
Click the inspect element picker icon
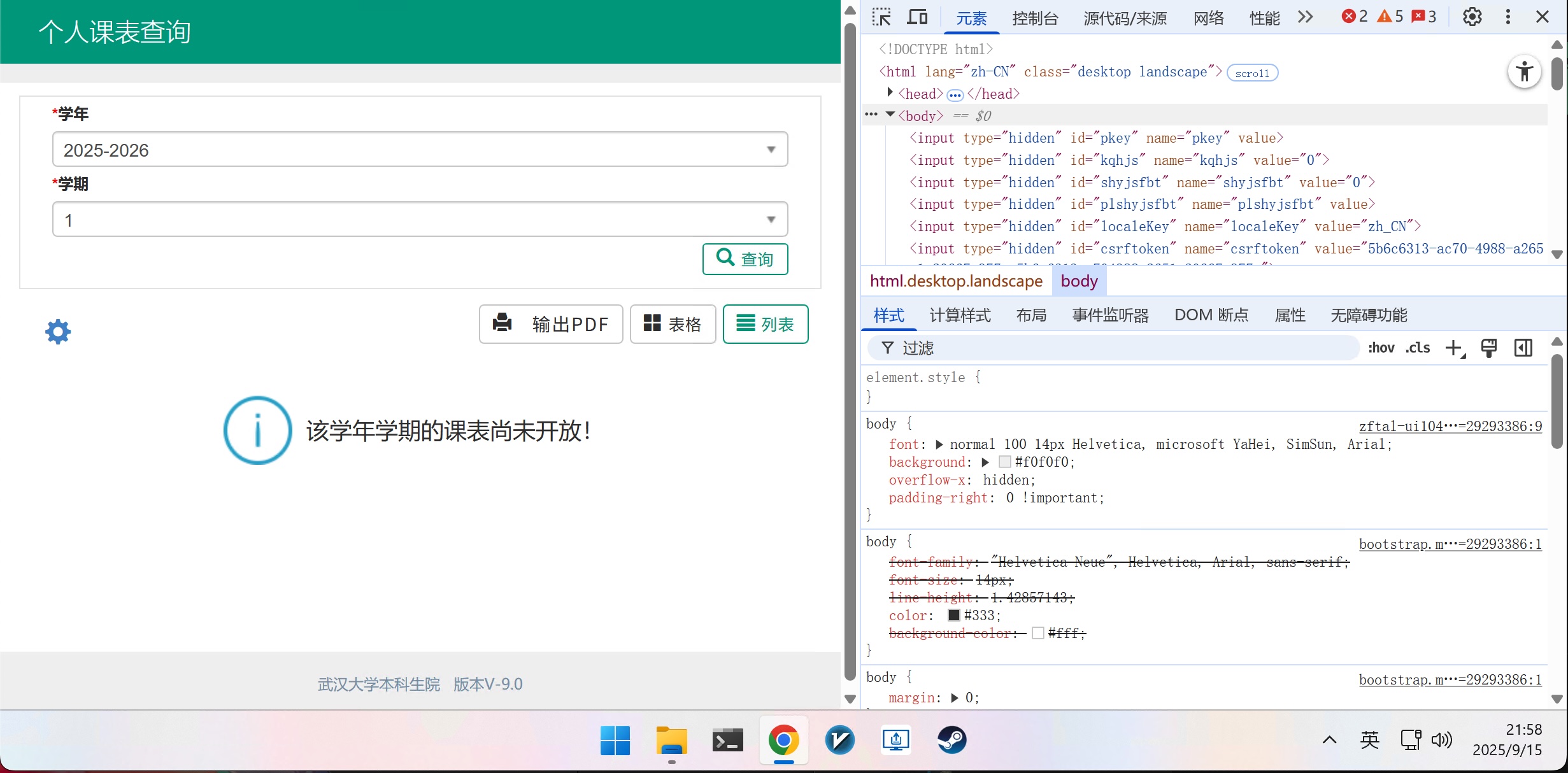(x=881, y=17)
